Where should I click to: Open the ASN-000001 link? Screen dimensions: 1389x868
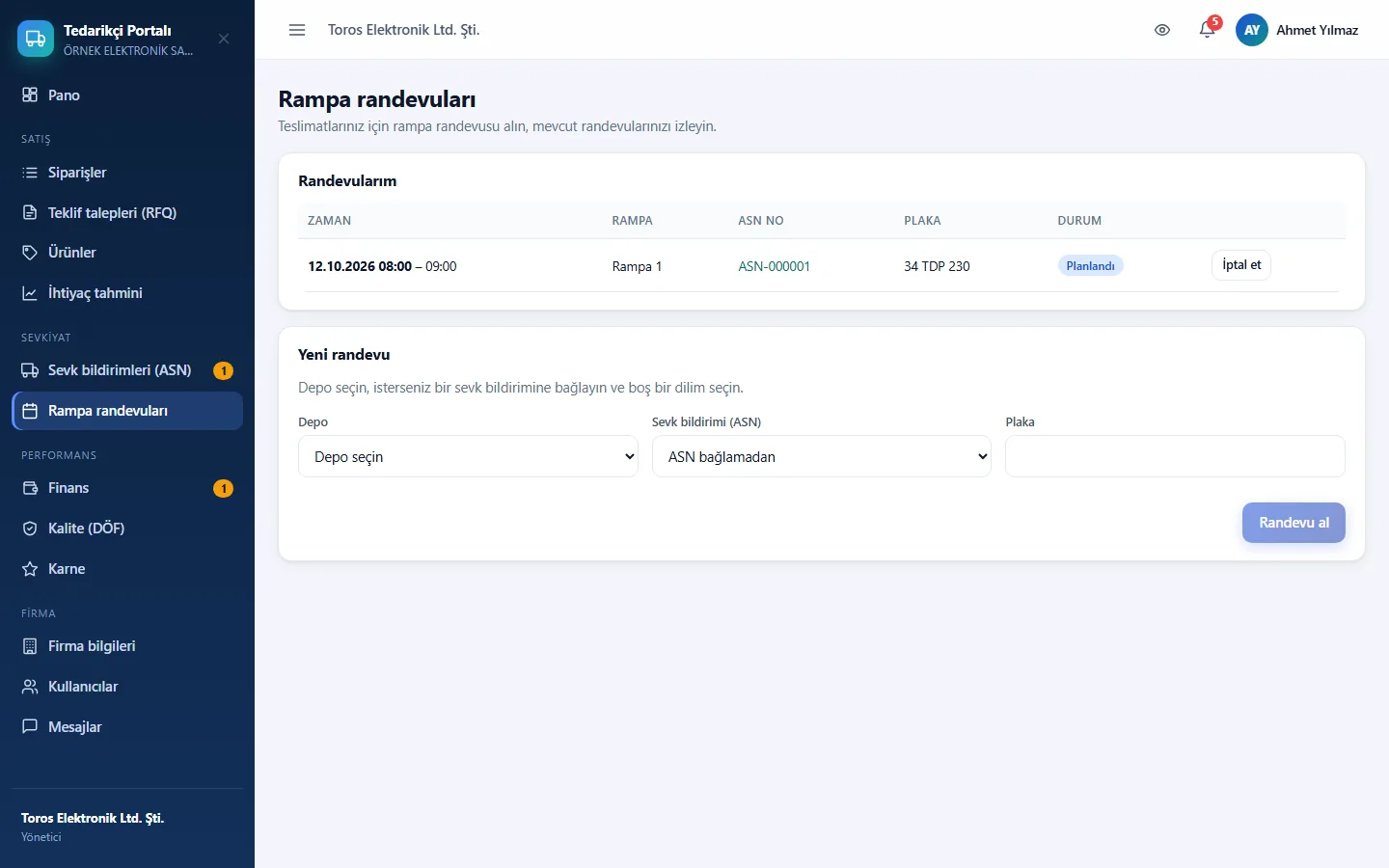pyautogui.click(x=775, y=266)
